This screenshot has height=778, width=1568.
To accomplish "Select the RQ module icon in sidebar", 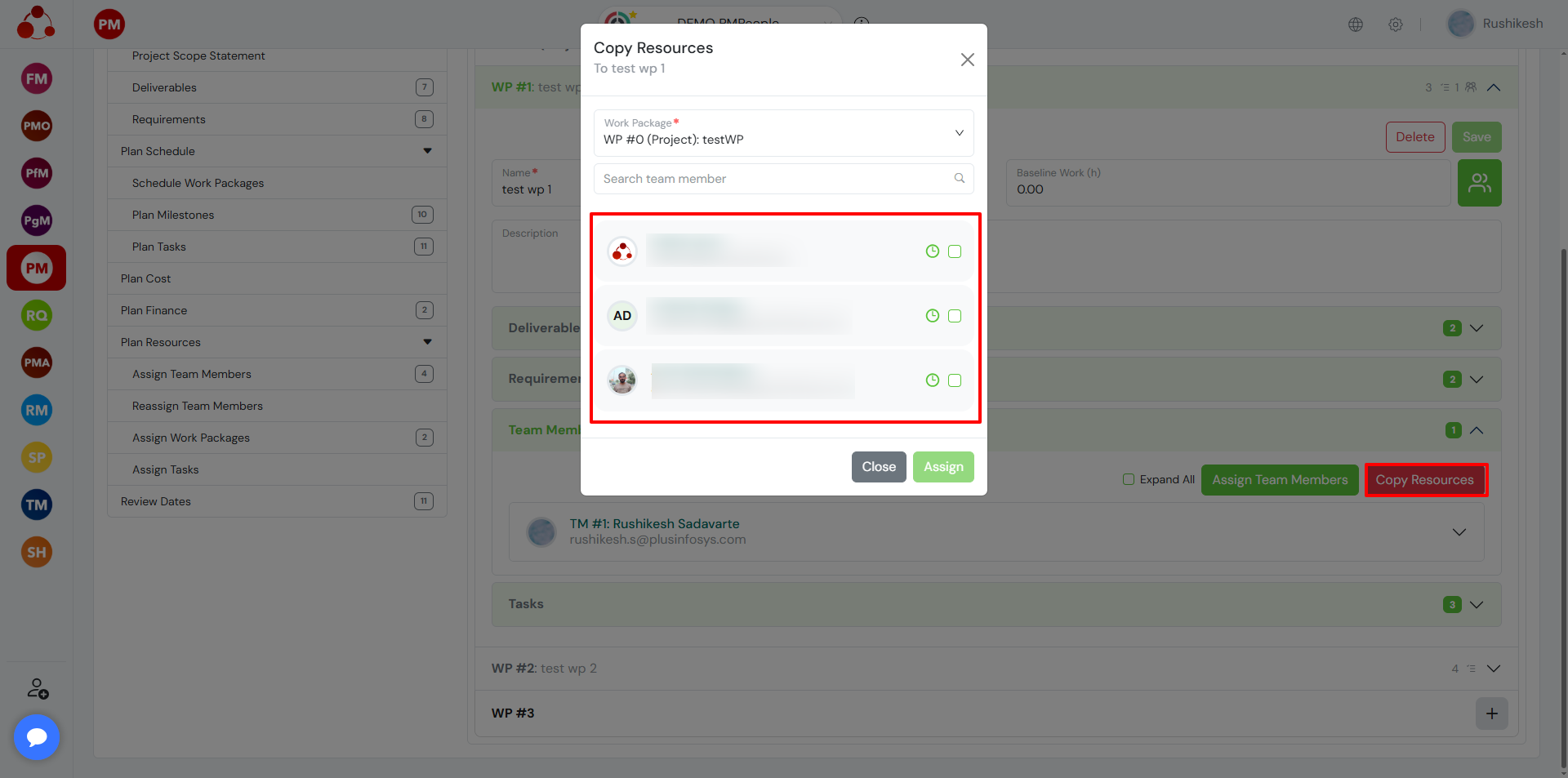I will 37,316.
